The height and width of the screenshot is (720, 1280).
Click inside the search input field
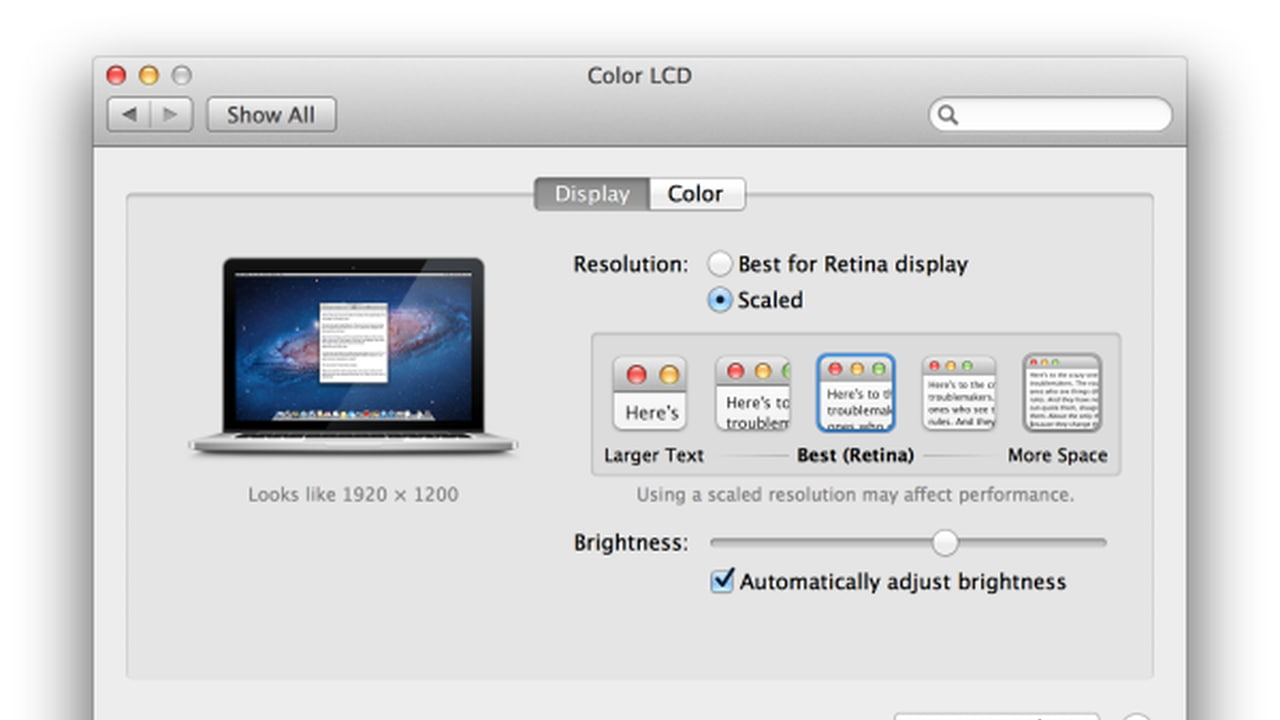coord(1050,115)
